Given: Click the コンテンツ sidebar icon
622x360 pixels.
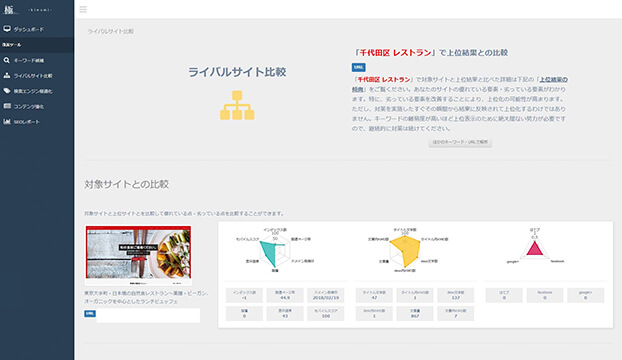Looking at the screenshot, I should (7, 106).
